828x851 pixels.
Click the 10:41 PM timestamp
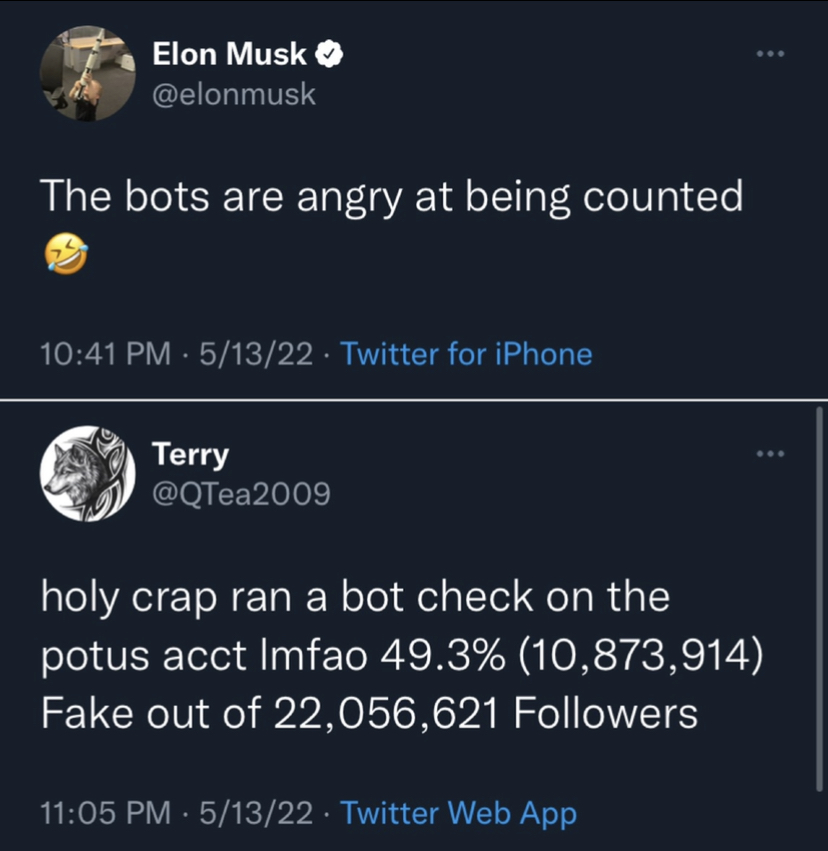tap(106, 354)
